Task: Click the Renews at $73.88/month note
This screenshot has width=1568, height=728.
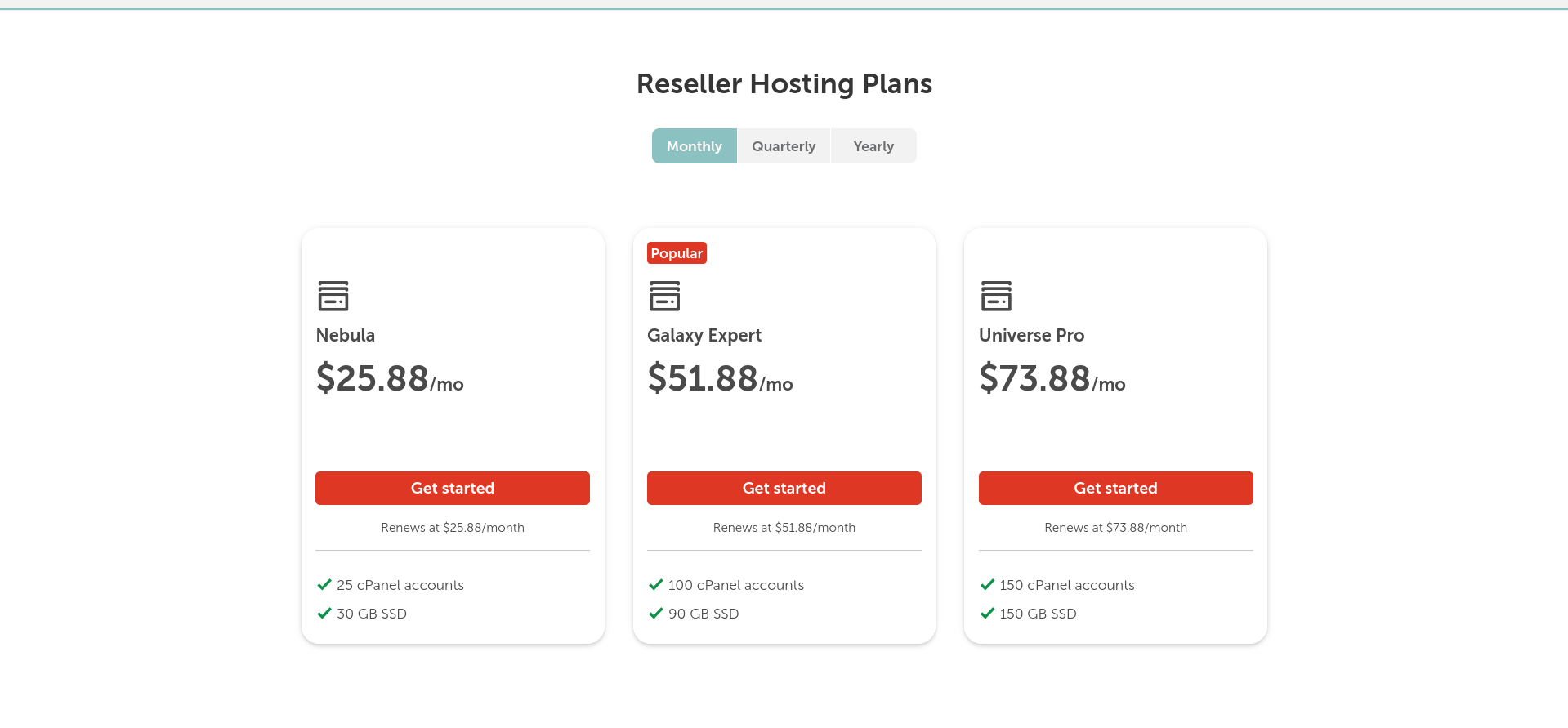Action: pos(1116,528)
